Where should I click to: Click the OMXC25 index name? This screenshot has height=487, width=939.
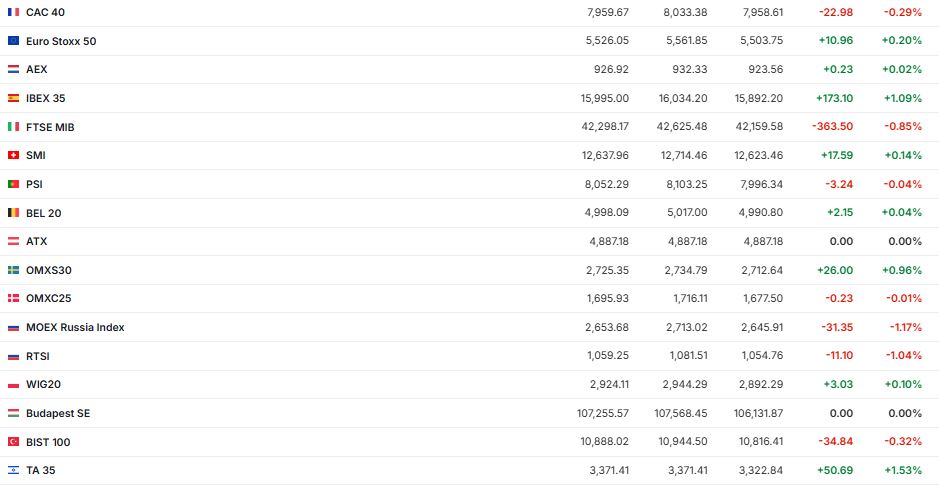(49, 298)
